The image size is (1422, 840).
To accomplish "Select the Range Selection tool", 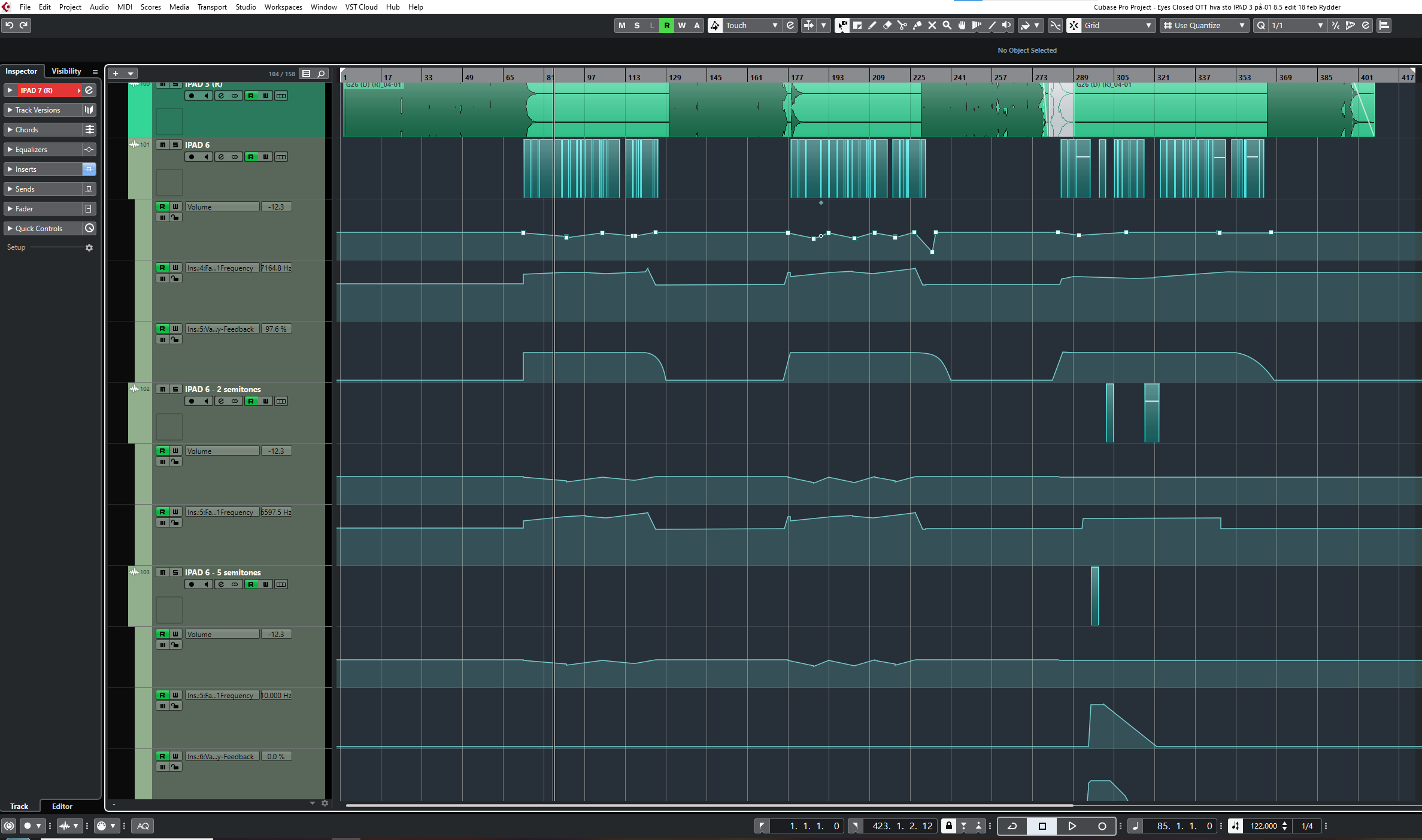I will tap(857, 25).
